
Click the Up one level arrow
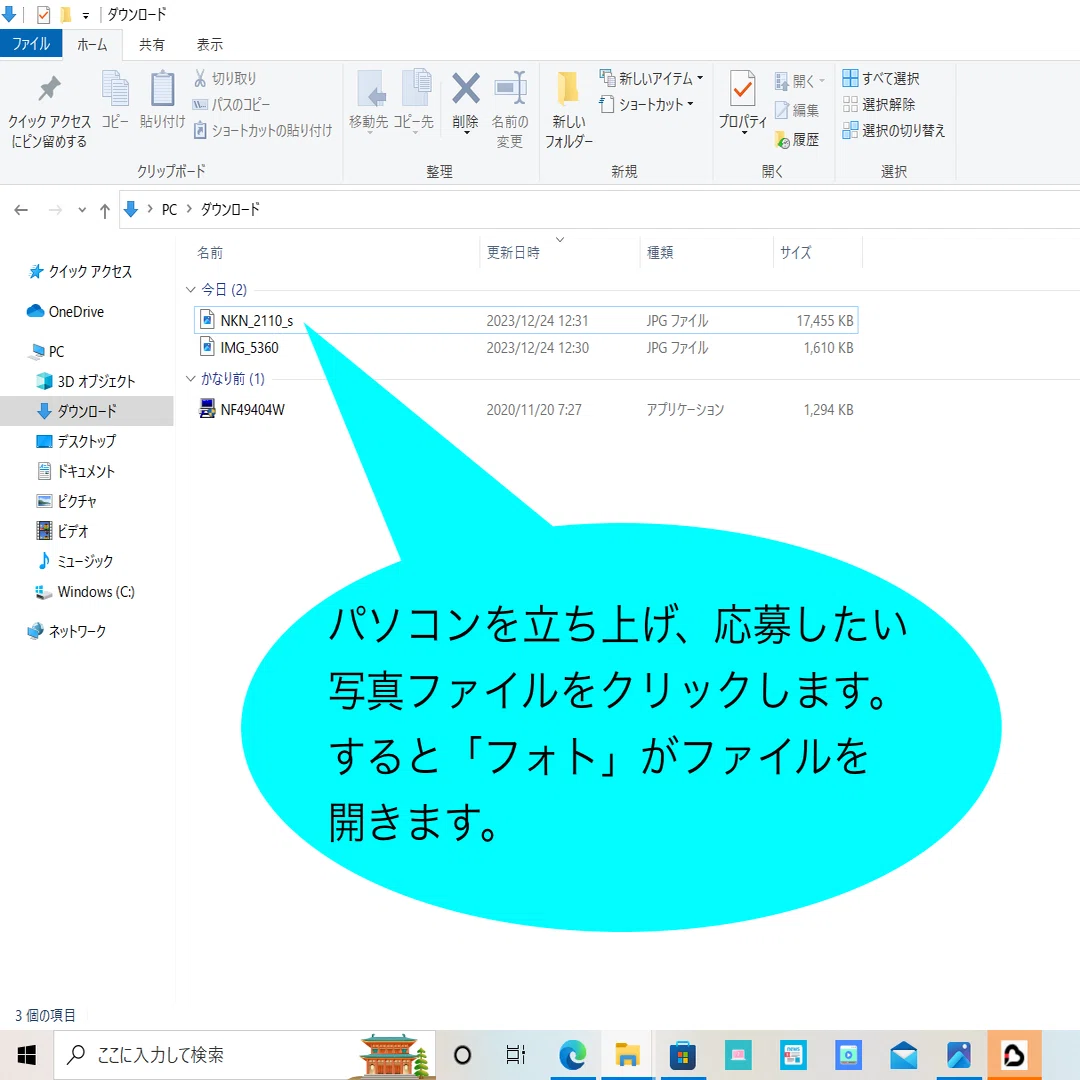click(x=105, y=211)
